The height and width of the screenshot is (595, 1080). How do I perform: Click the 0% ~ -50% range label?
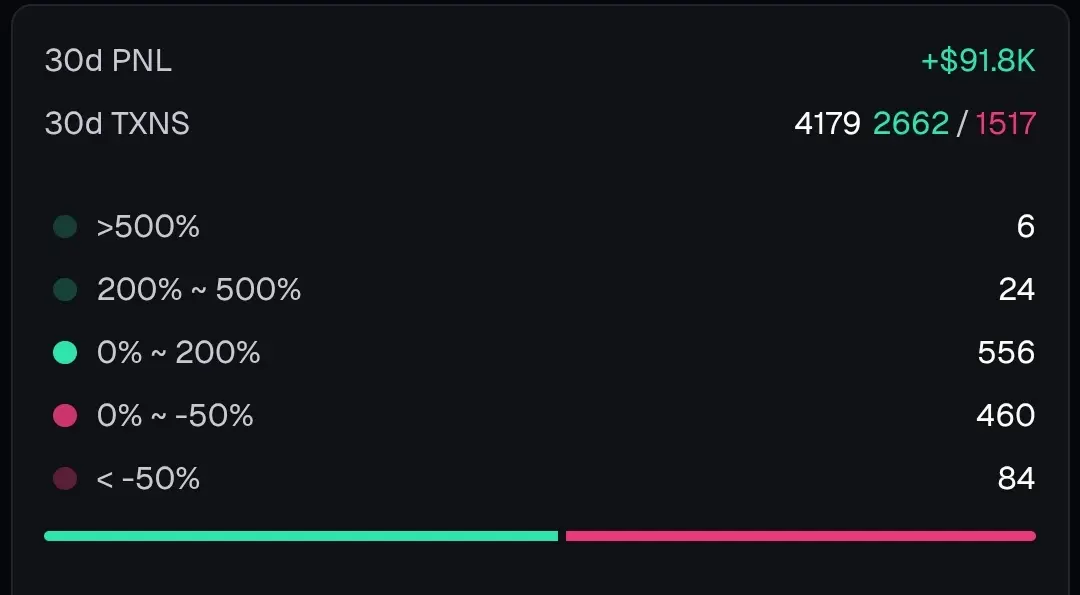175,415
